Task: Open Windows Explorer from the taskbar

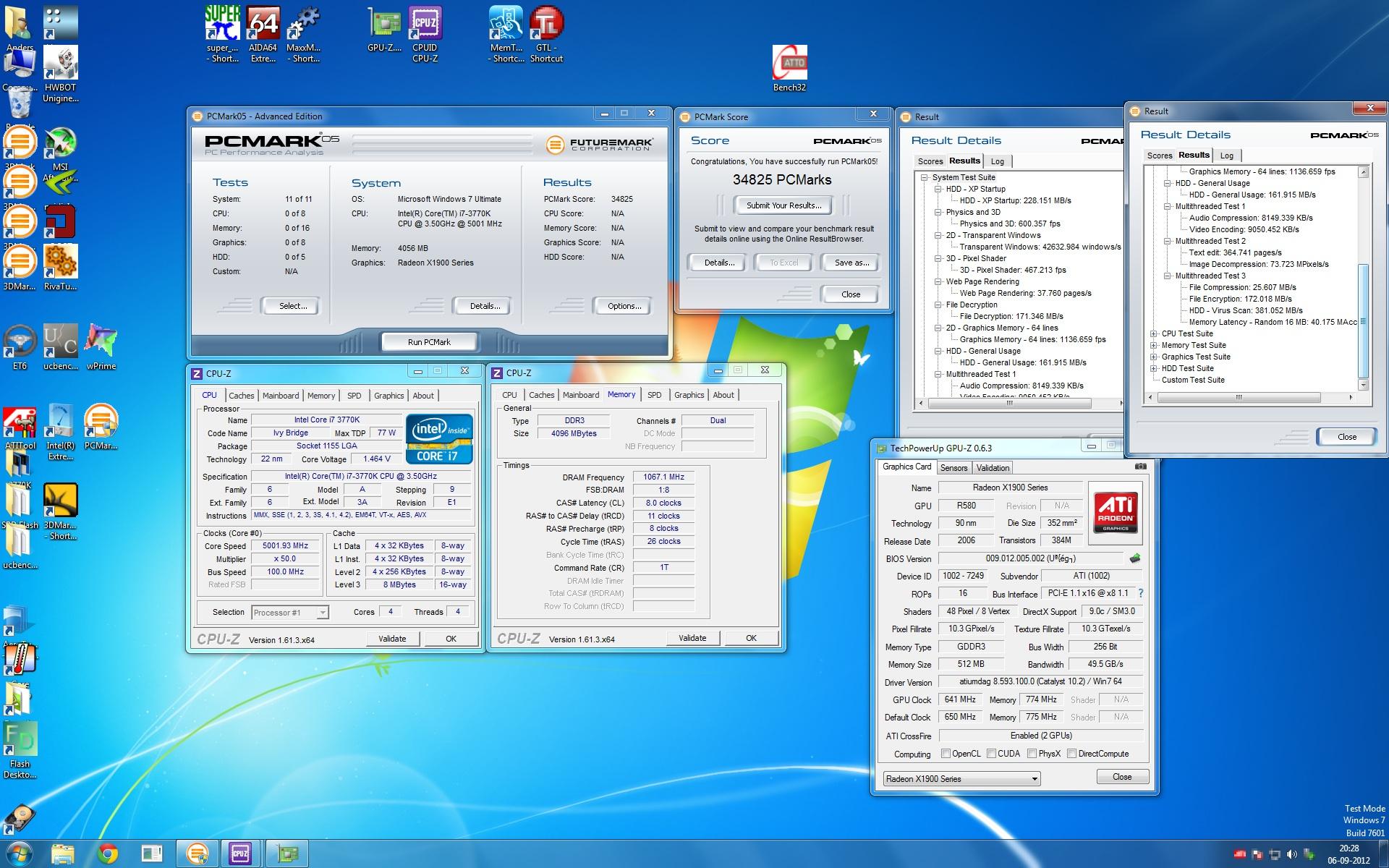Action: (64, 854)
